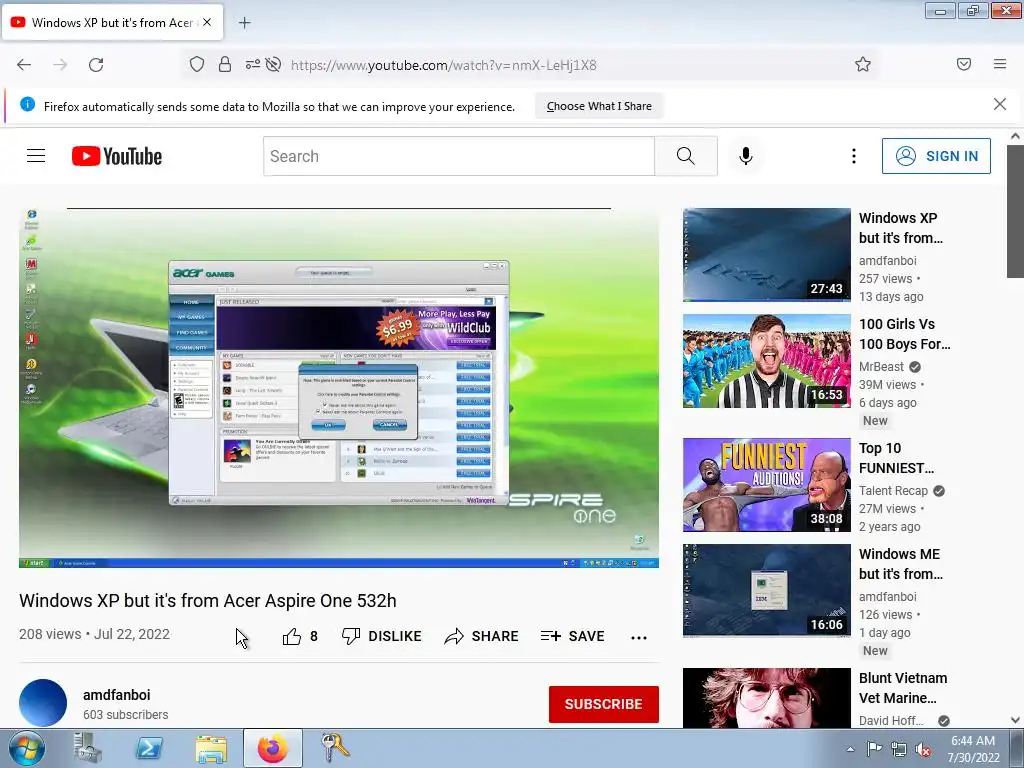Open the Firefox application menu
This screenshot has width=1024, height=768.
pos(1000,64)
